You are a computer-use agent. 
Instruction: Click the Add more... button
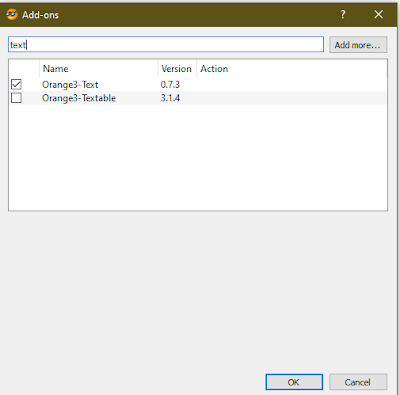(358, 45)
